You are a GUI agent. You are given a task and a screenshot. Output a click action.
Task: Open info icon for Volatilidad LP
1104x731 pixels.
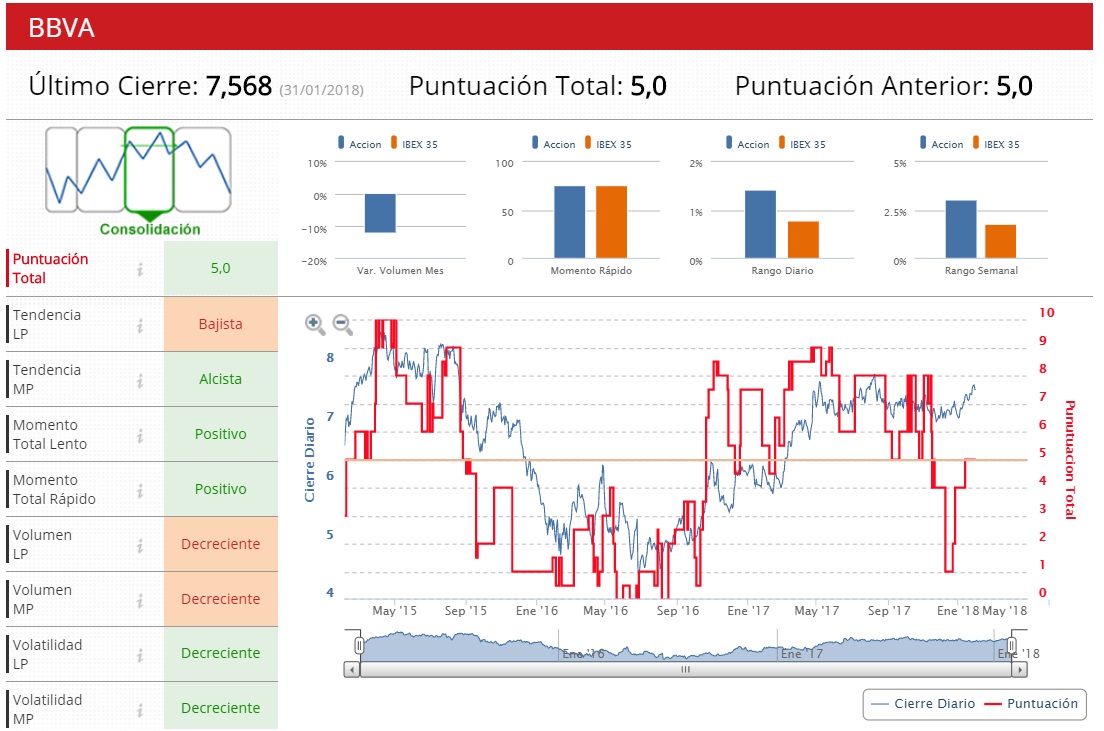click(140, 655)
